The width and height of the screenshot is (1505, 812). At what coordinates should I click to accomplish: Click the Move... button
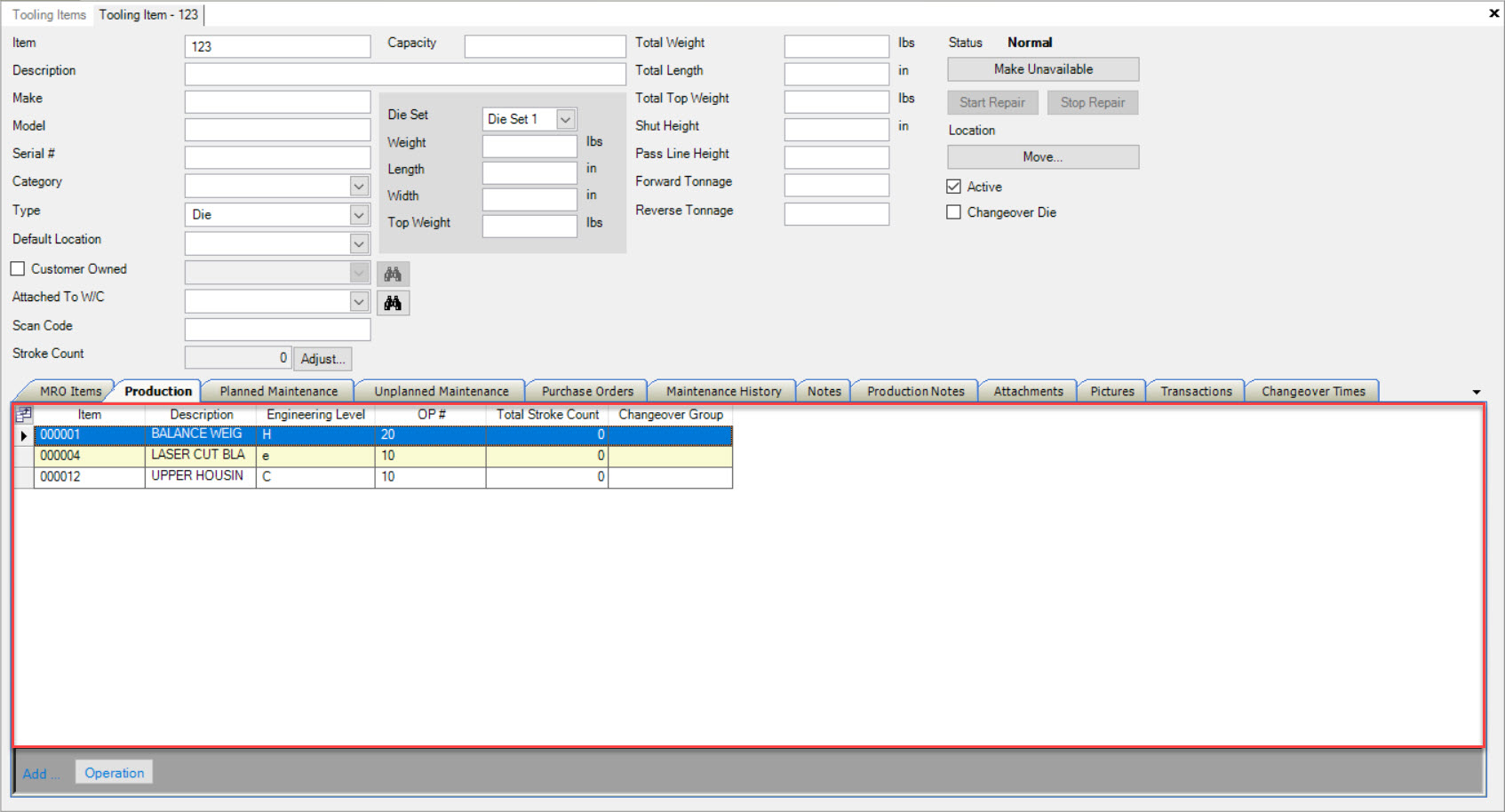pyautogui.click(x=1043, y=157)
